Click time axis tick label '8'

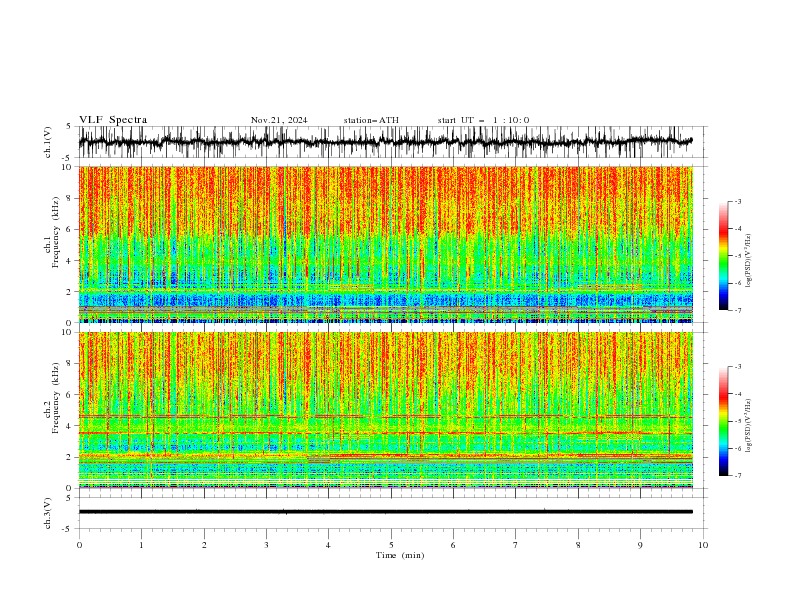pyautogui.click(x=578, y=545)
